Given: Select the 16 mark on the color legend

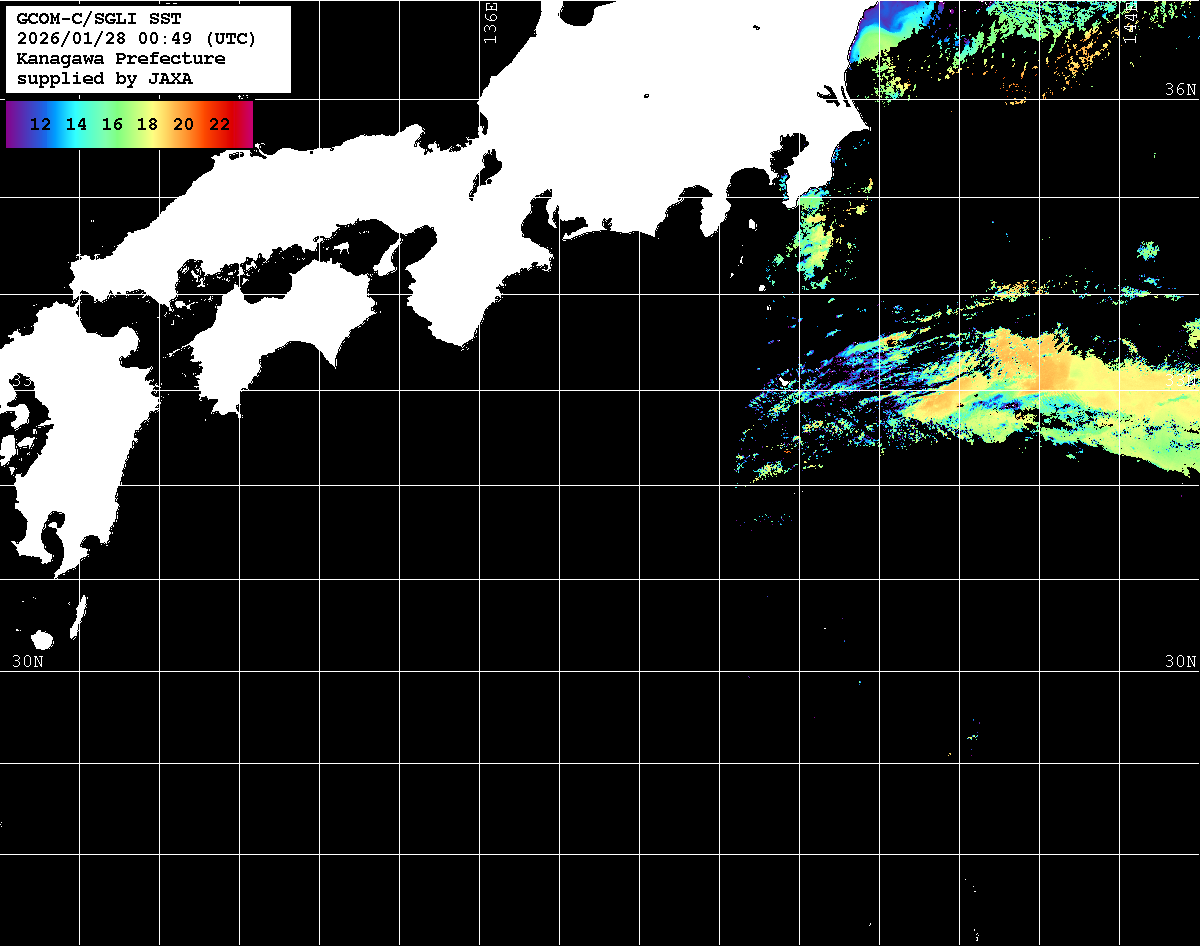Looking at the screenshot, I should point(112,125).
